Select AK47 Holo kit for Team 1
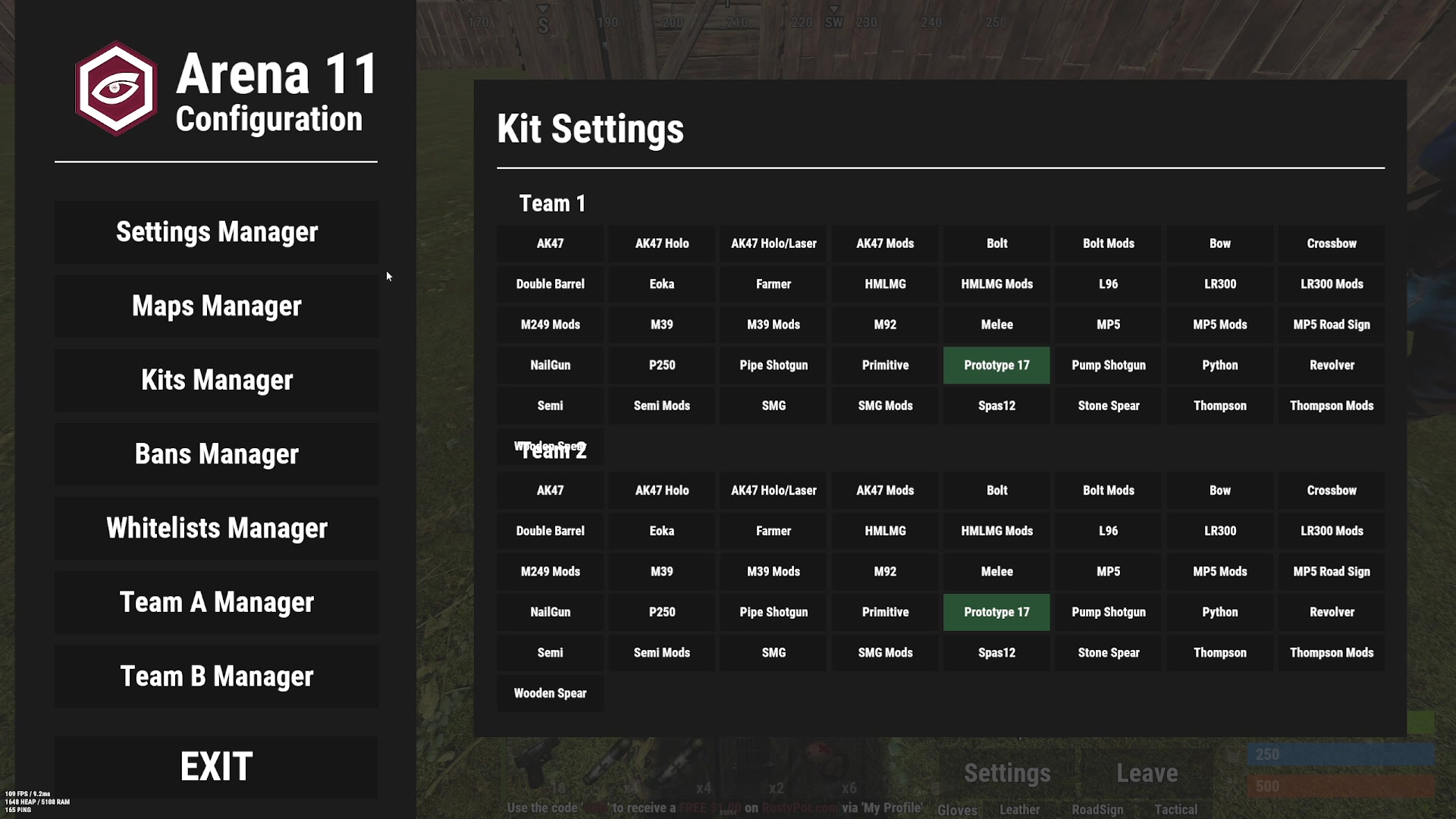This screenshot has height=819, width=1456. (662, 243)
